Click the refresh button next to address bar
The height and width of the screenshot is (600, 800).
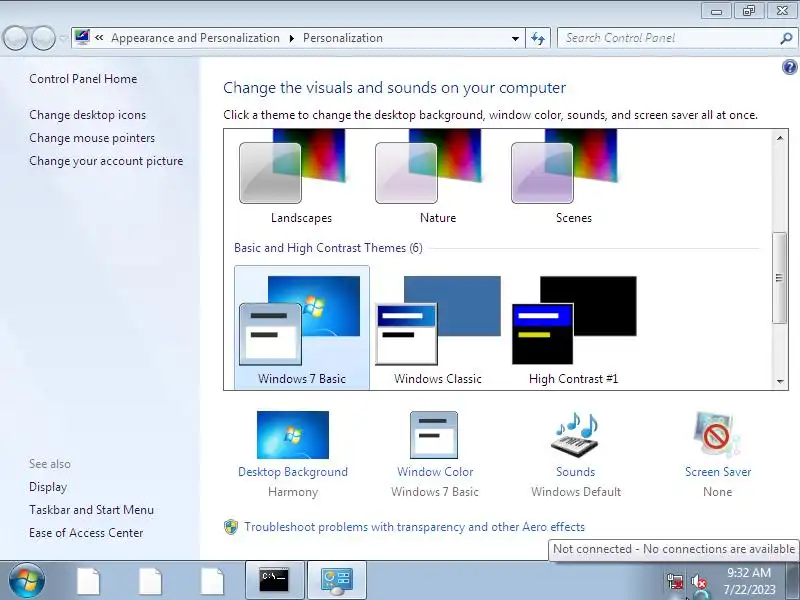(x=538, y=38)
